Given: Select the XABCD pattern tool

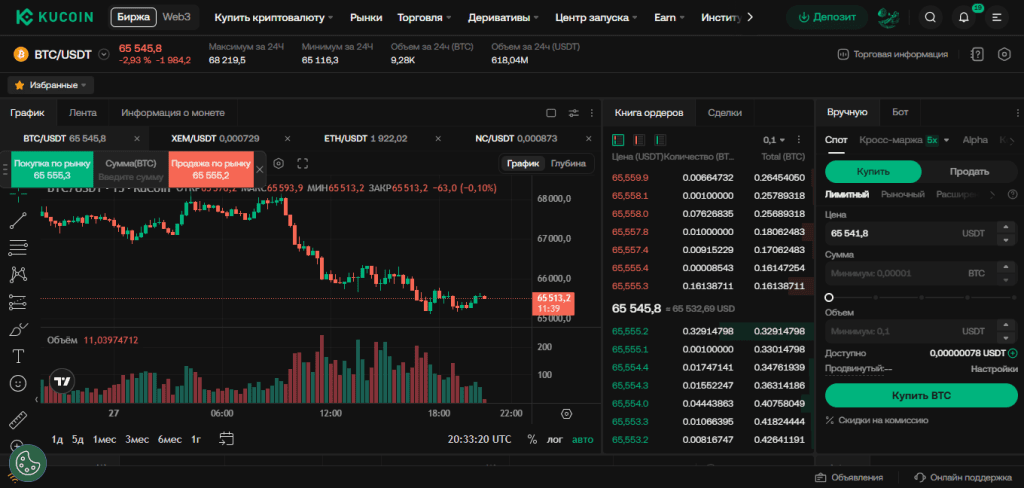Looking at the screenshot, I should click(18, 275).
